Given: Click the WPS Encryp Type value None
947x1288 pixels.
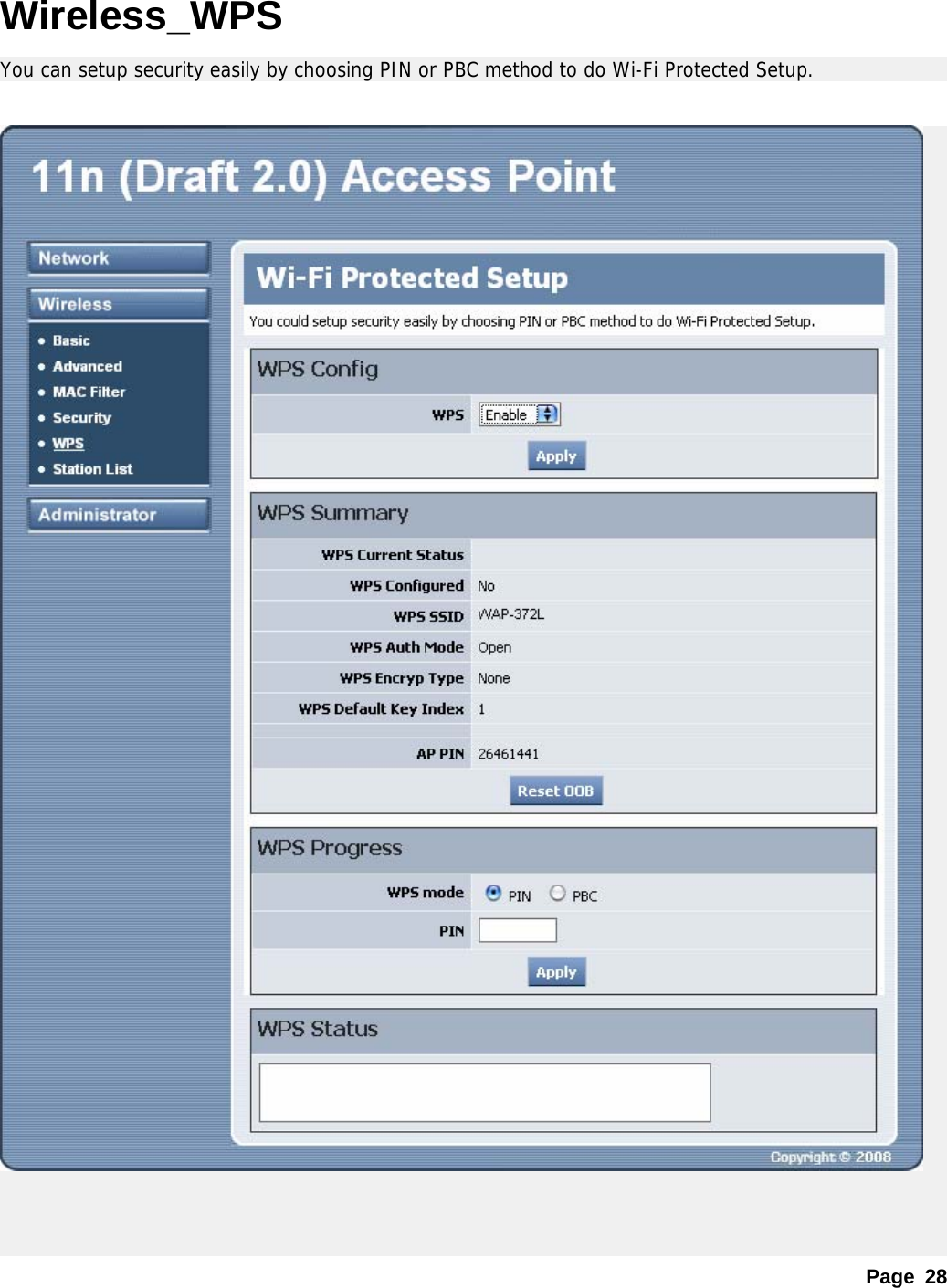Looking at the screenshot, I should coord(493,678).
